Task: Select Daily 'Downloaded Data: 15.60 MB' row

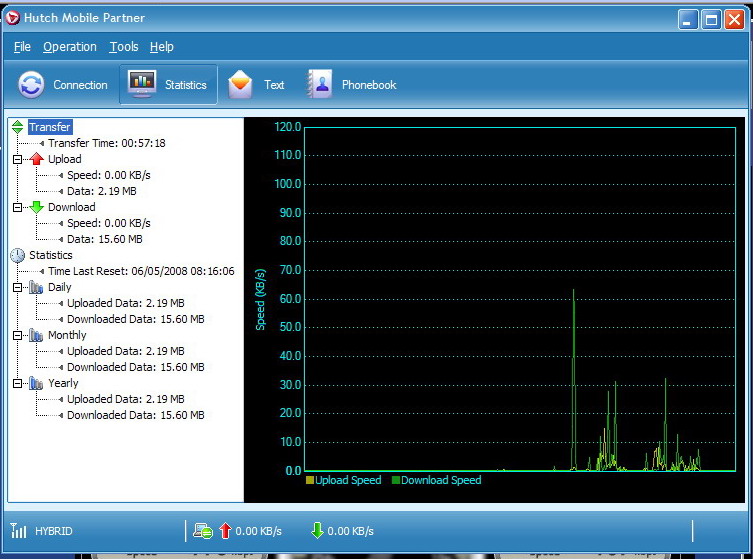Action: tap(136, 319)
